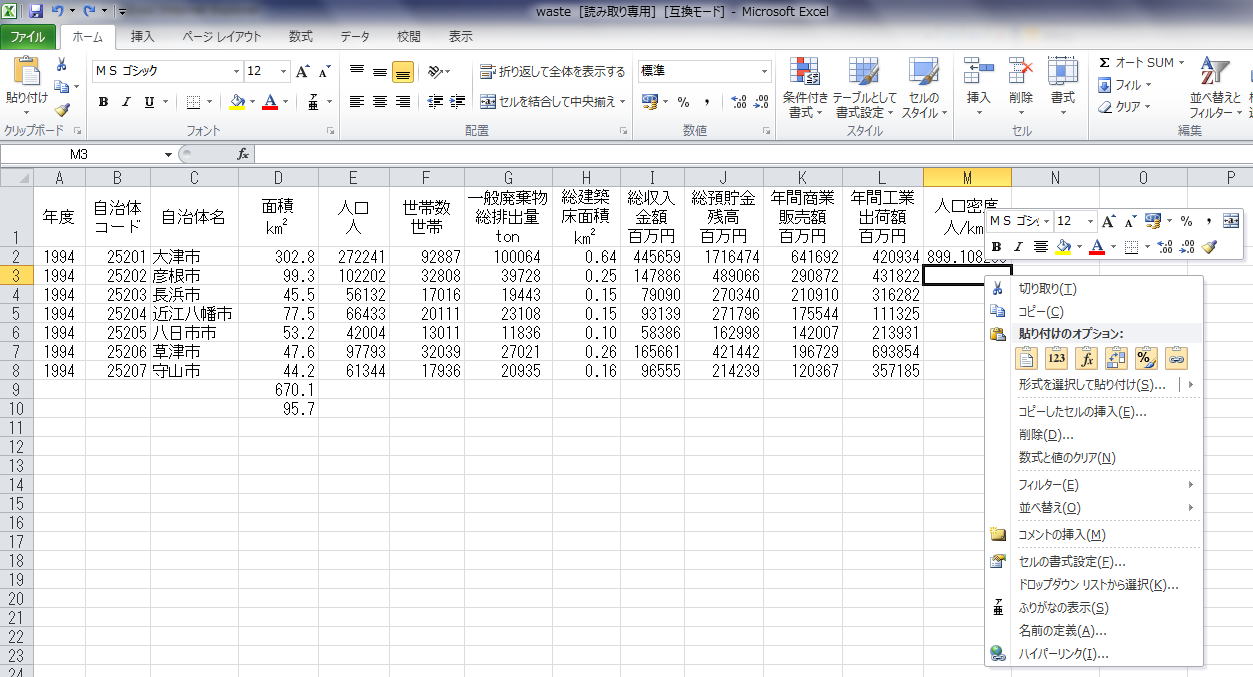Open the 並べ替えとフィルター dropdown
1253x677 pixels.
[x=1215, y=88]
